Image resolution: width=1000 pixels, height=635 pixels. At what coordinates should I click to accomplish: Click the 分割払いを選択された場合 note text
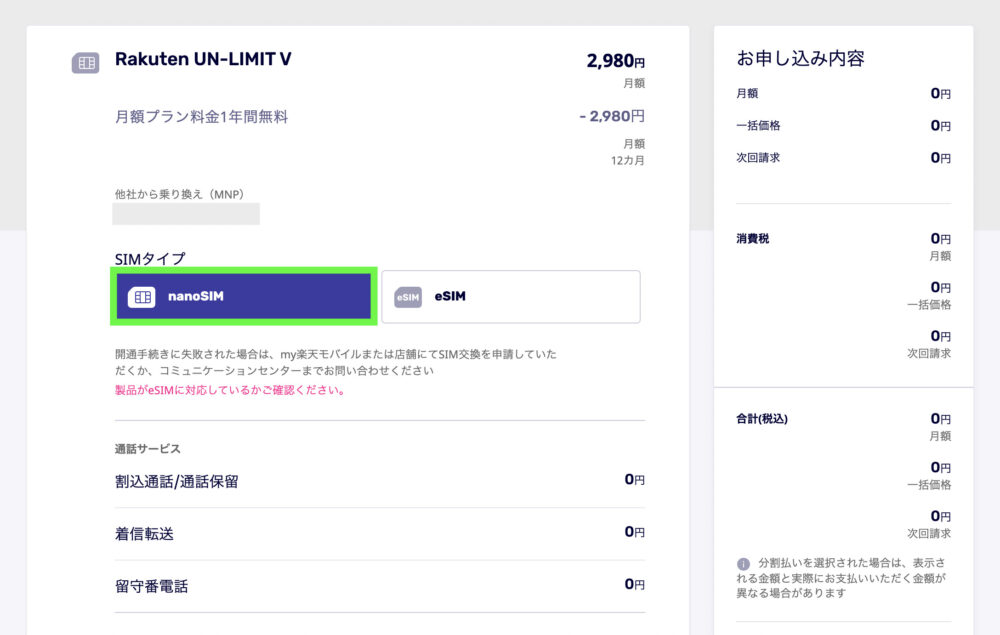pyautogui.click(x=841, y=578)
